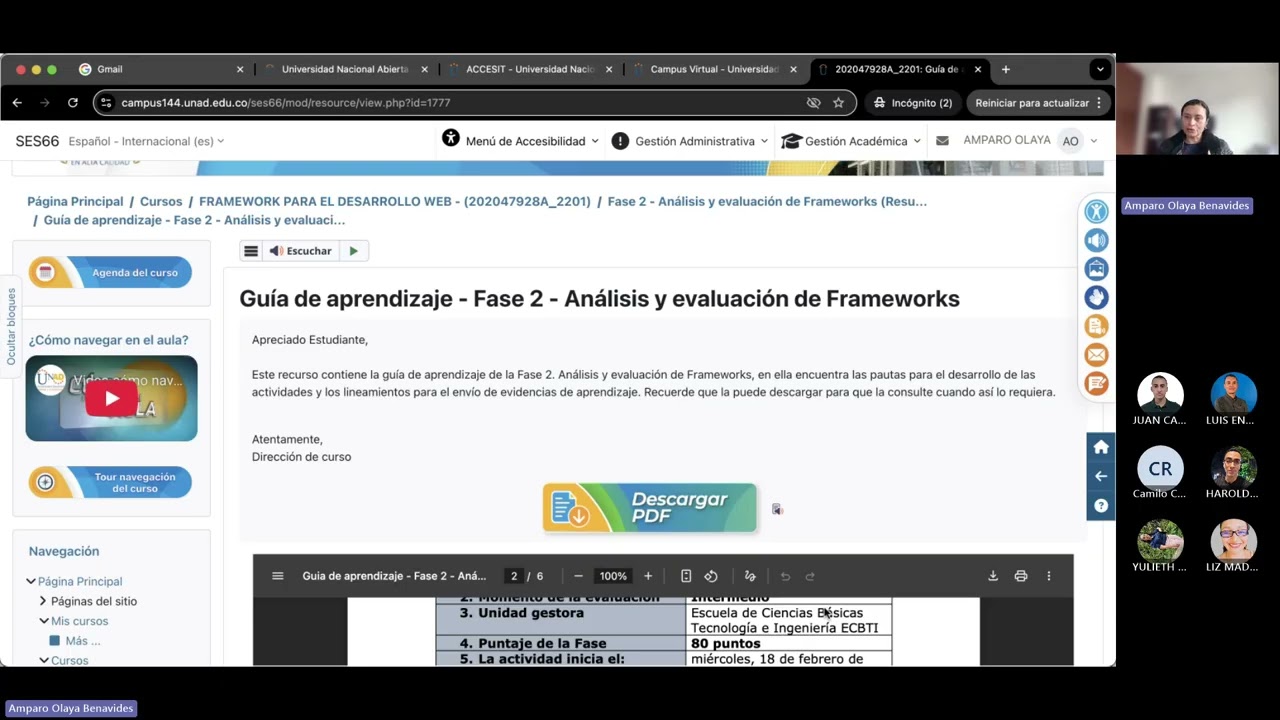The width and height of the screenshot is (1280, 720).
Task: Toggle the PDF viewer sidebar menu icon
Action: pyautogui.click(x=278, y=576)
